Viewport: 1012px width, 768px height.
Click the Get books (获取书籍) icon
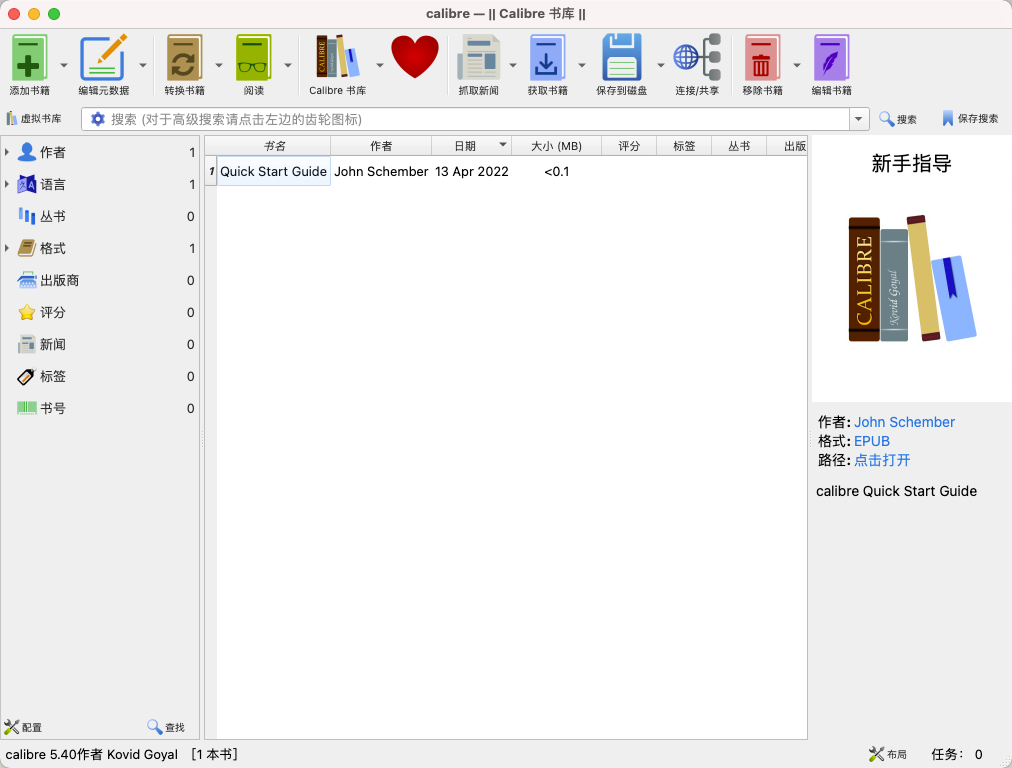pyautogui.click(x=547, y=58)
